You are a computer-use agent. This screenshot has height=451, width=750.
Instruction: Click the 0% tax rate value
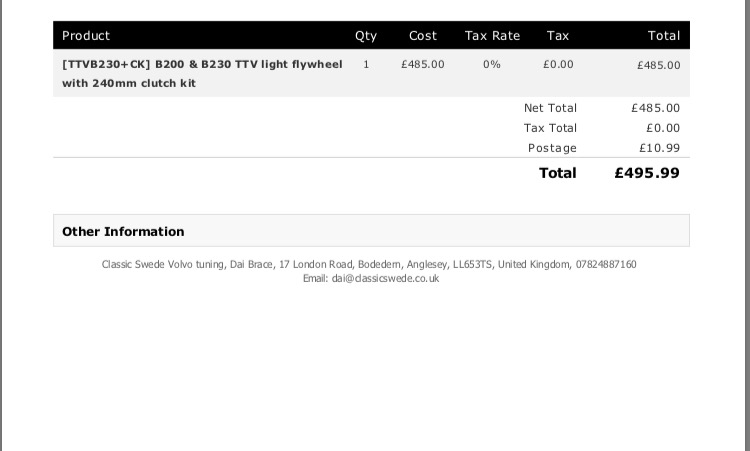(x=492, y=64)
